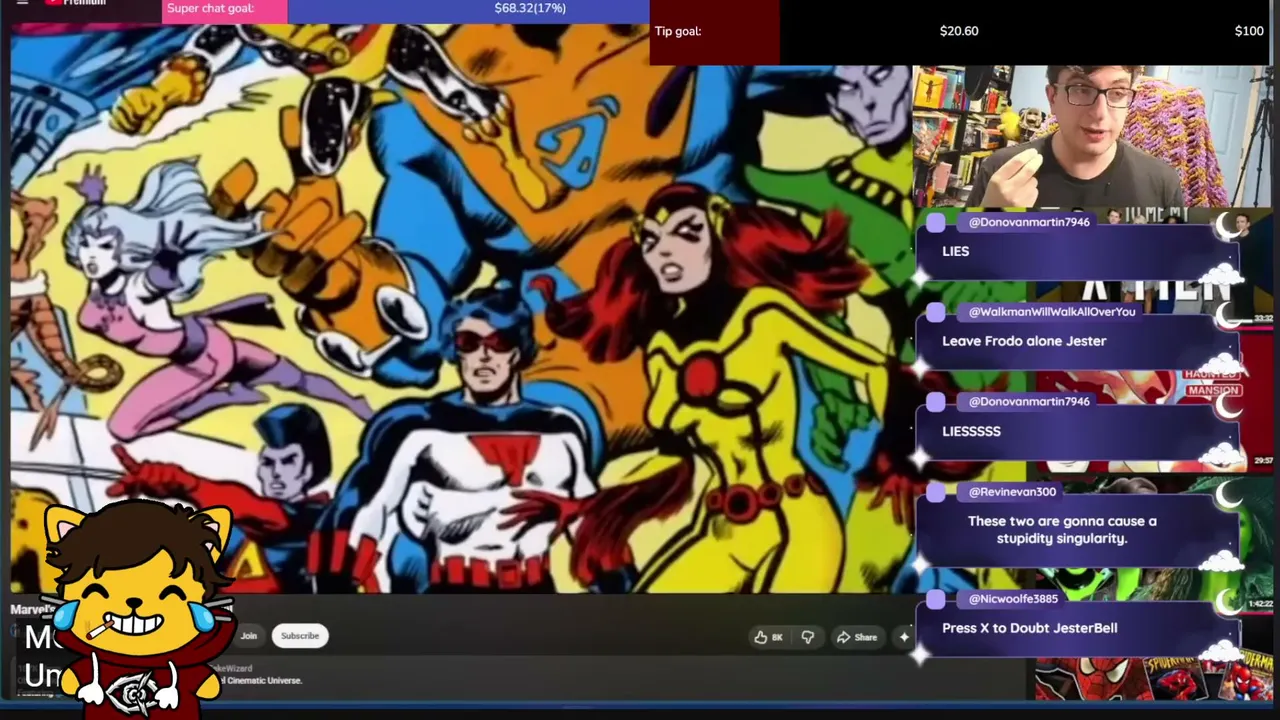
Task: Click the @Nicwoolfe3885 username
Action: pos(1013,599)
